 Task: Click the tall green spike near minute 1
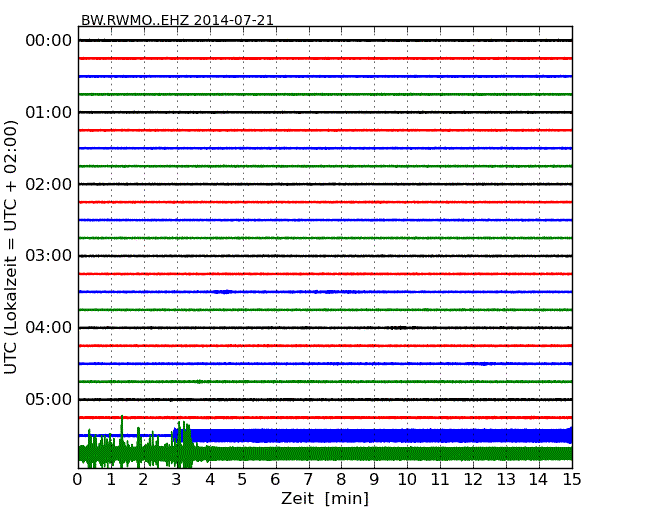pos(122,431)
